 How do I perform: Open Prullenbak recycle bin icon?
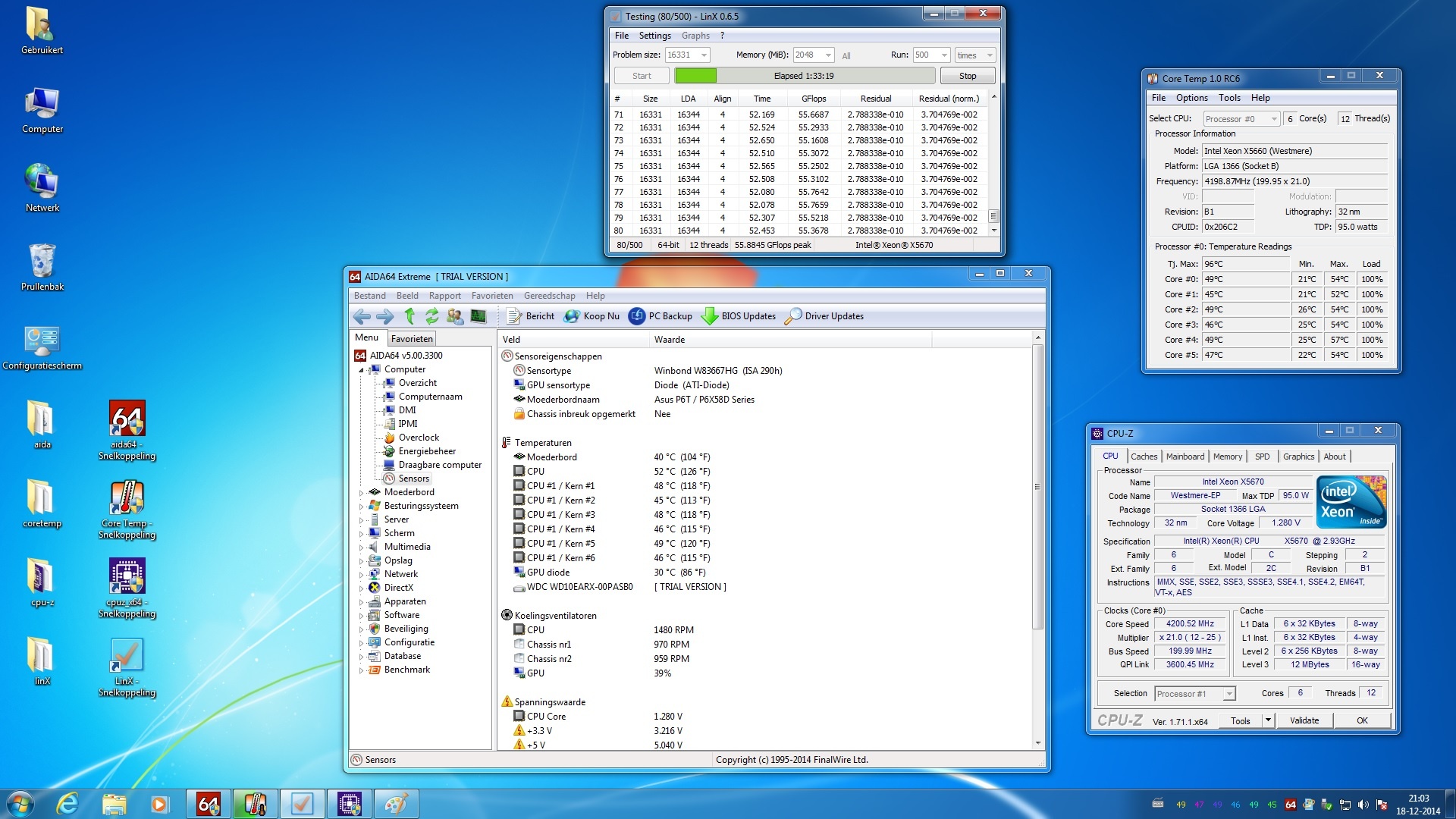tap(42, 266)
